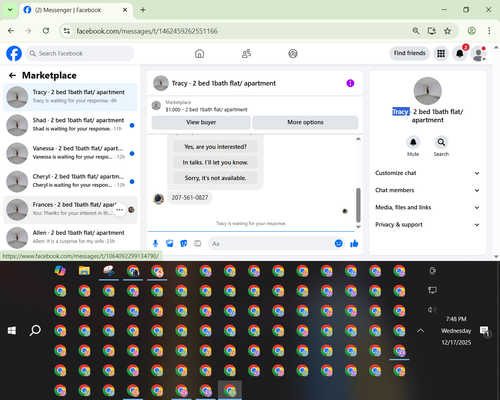Click the volume speaker tray icon
This screenshot has height=400, width=500.
(432, 310)
